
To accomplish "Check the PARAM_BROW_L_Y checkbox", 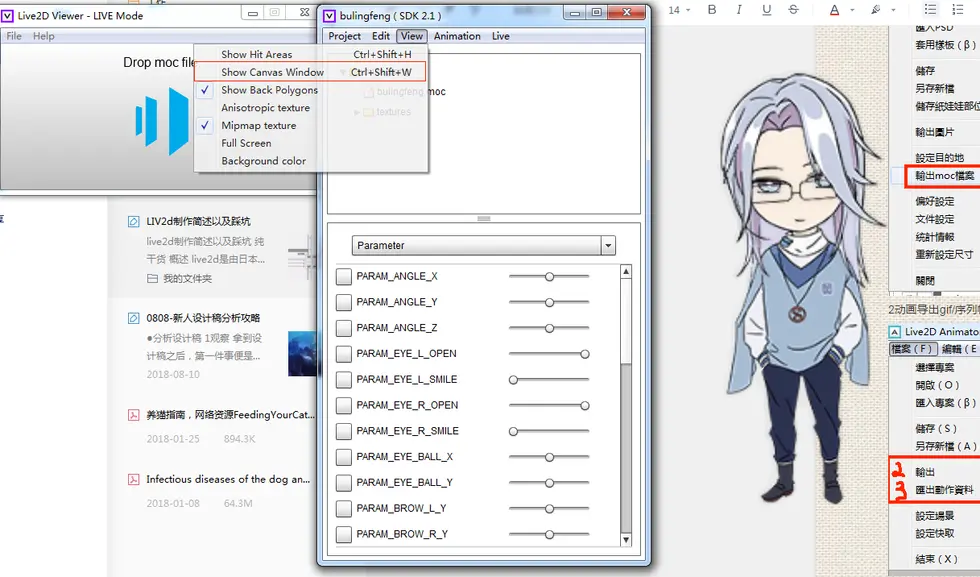I will 344,508.
